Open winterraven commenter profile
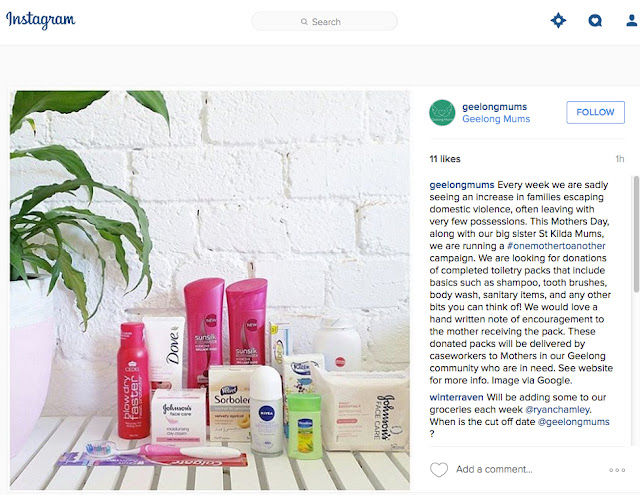 (456, 397)
